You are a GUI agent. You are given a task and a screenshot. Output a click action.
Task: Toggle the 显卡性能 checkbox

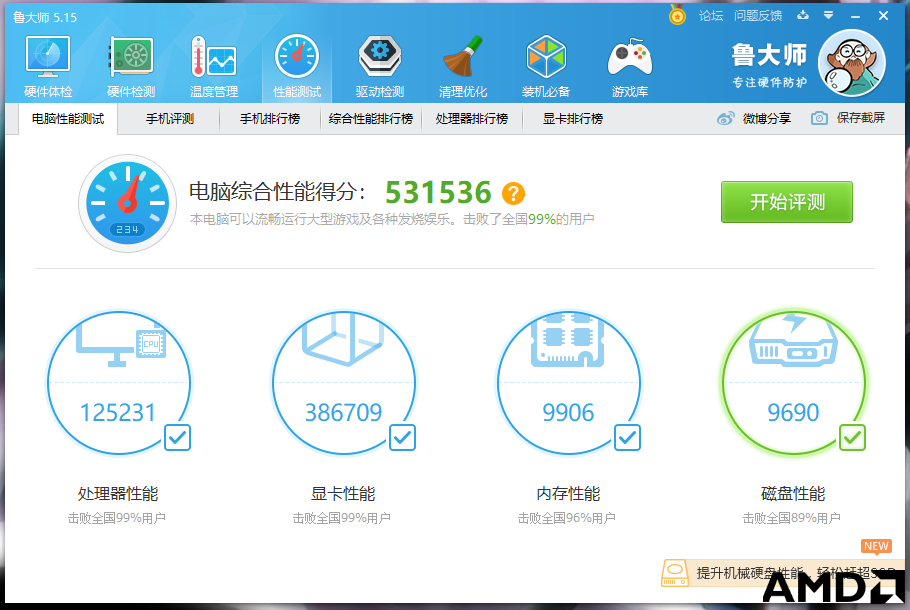pos(402,438)
